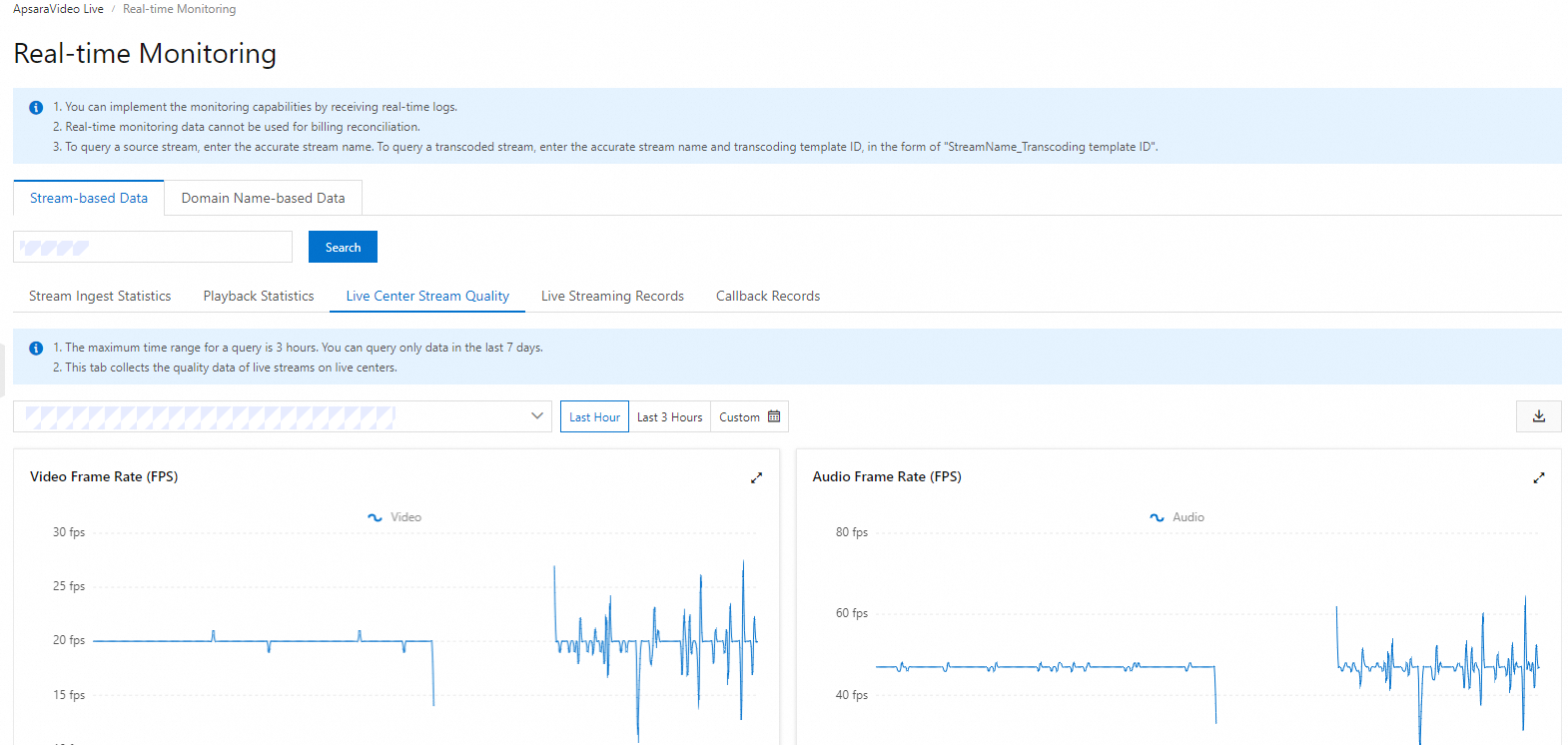Viewport: 1568px width, 745px height.
Task: Switch to Stream-based Data tab
Action: 89,198
